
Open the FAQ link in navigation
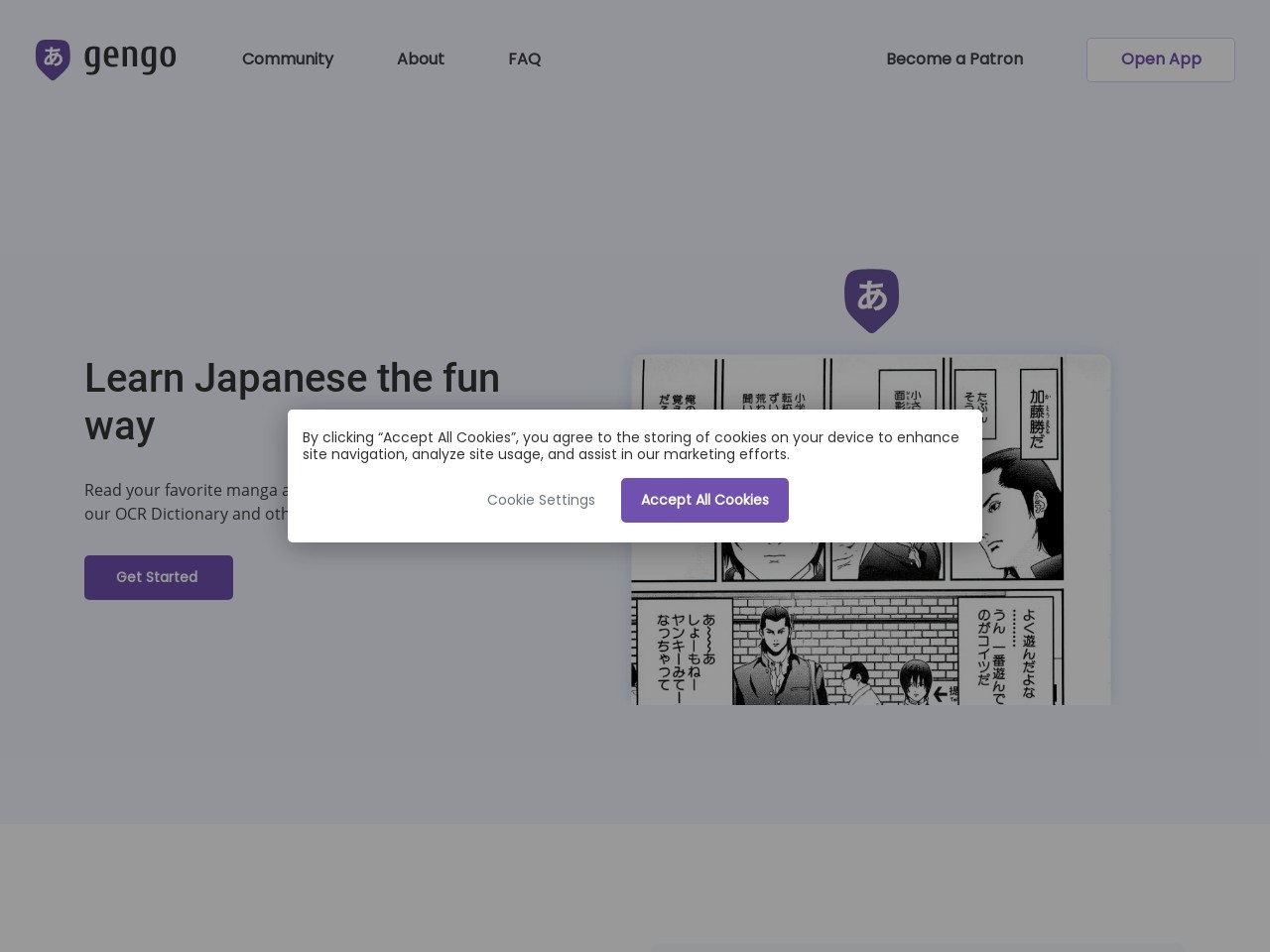(525, 59)
